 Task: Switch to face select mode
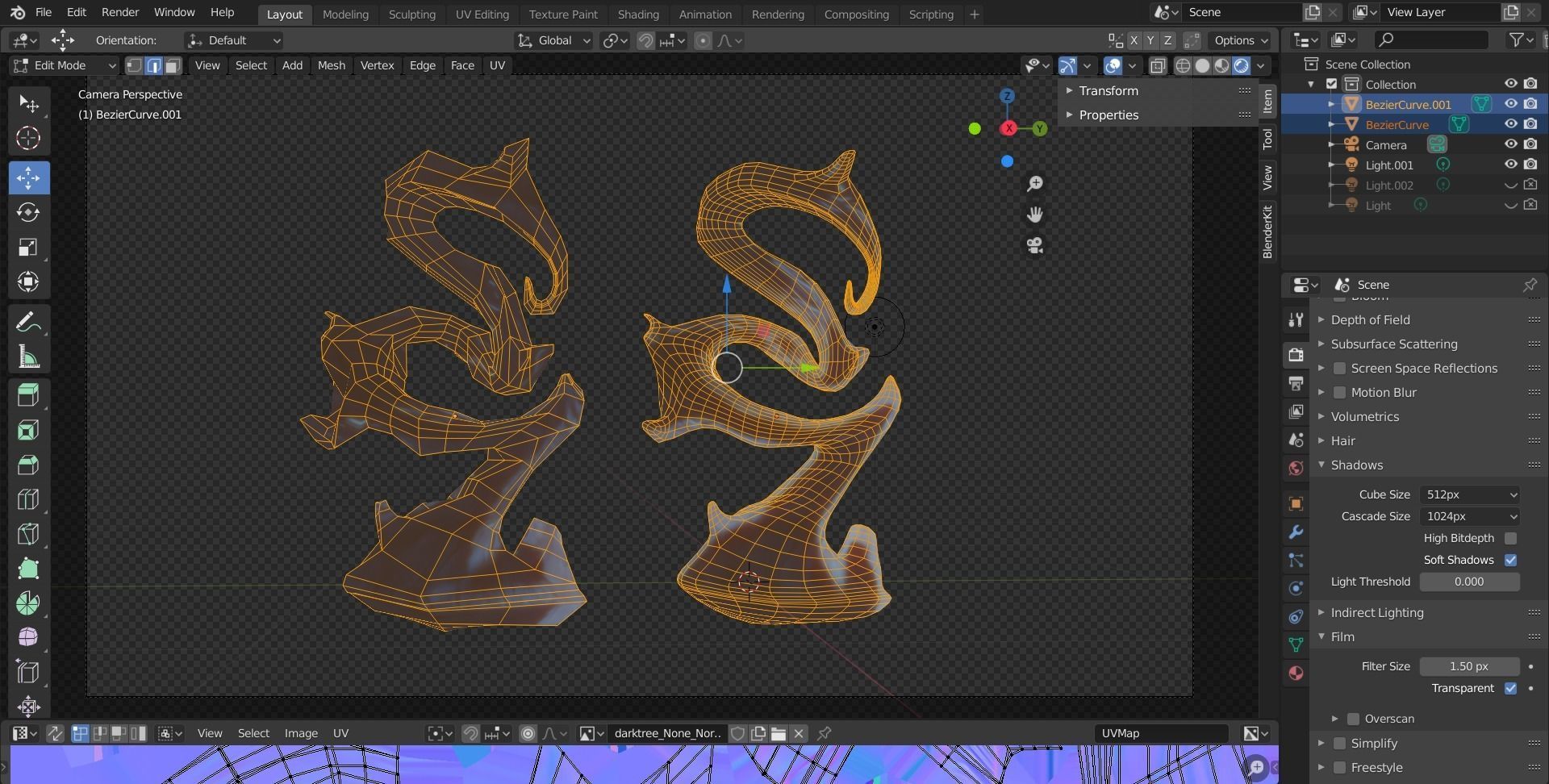tap(173, 66)
